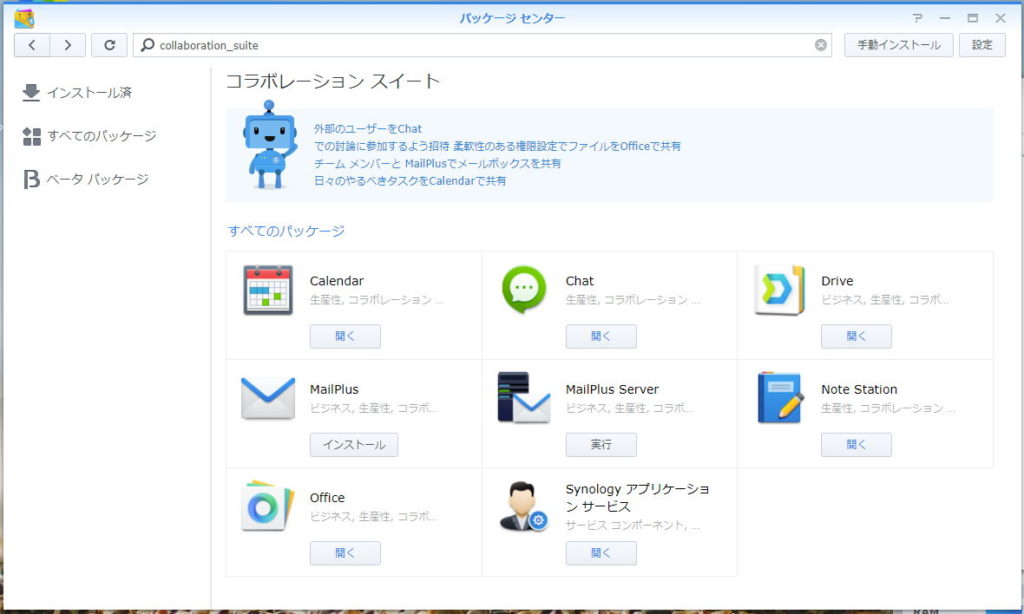This screenshot has height=614, width=1024.
Task: Clear the collaboration_suite search text
Action: point(820,44)
